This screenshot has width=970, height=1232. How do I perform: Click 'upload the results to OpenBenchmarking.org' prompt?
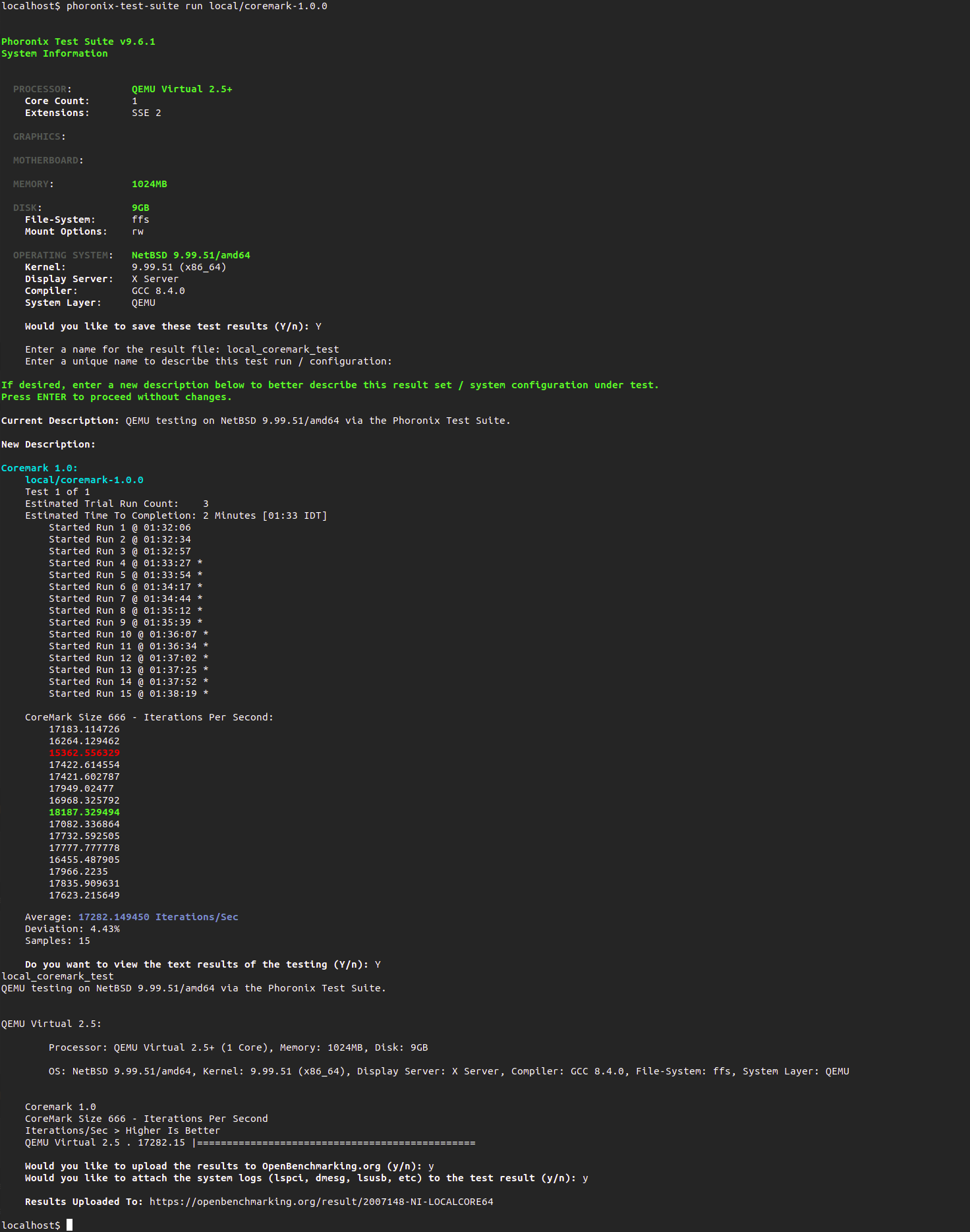coord(229,1166)
